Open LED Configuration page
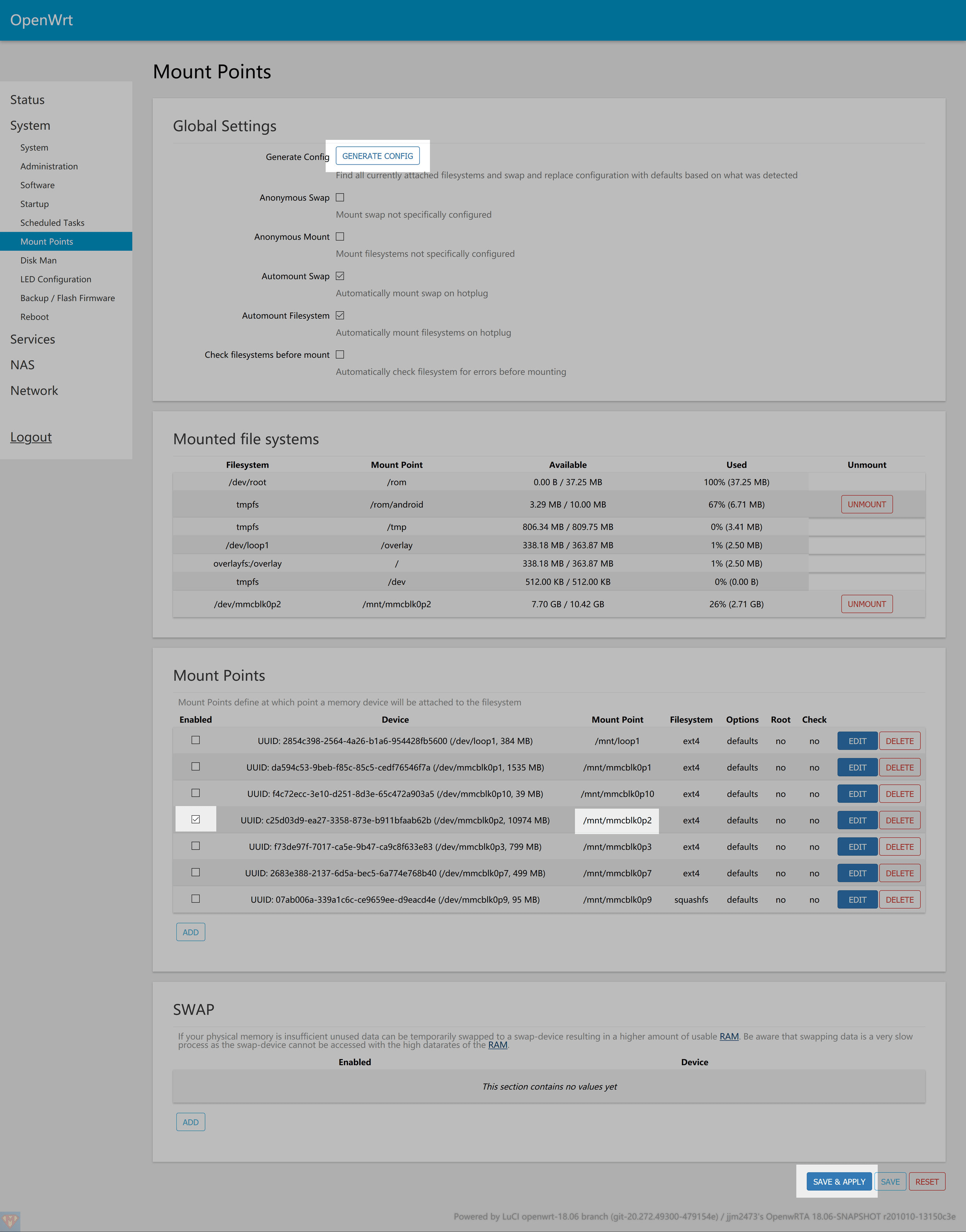The width and height of the screenshot is (966, 1232). pos(56,279)
